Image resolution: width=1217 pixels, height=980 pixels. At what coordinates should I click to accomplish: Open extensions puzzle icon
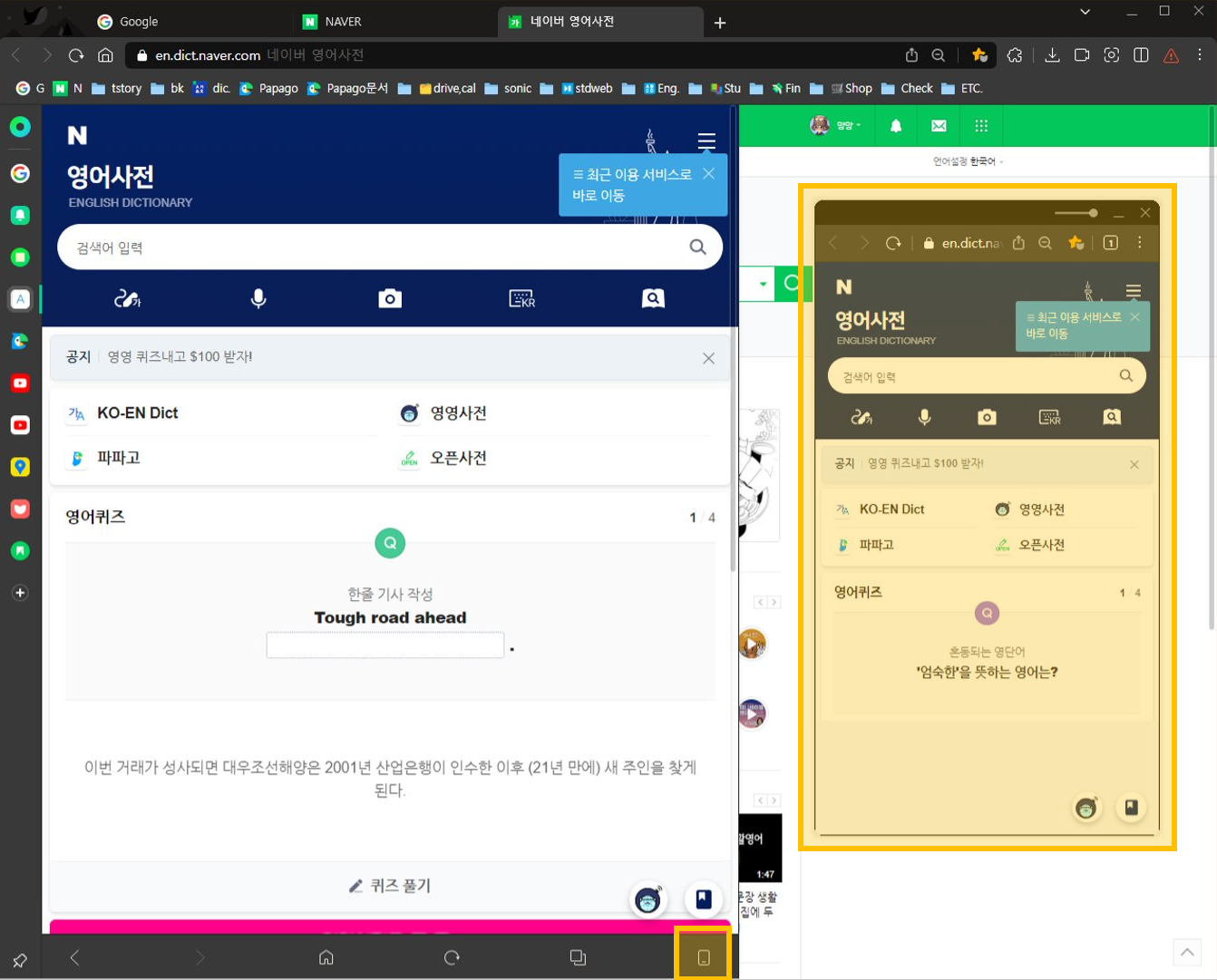pyautogui.click(x=1015, y=55)
